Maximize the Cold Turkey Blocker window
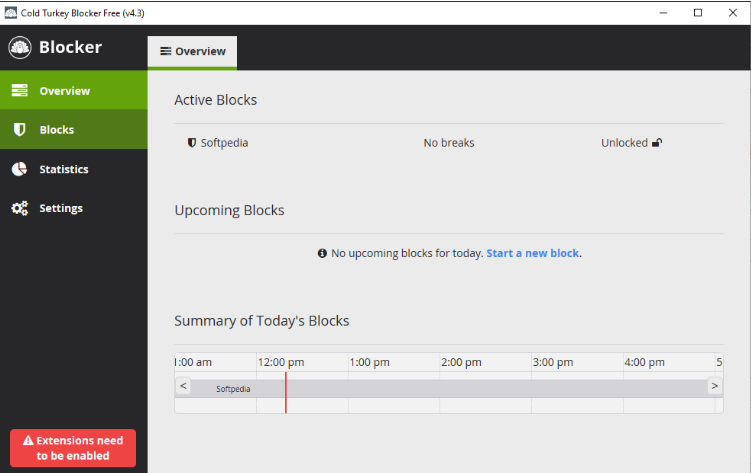 click(x=698, y=13)
